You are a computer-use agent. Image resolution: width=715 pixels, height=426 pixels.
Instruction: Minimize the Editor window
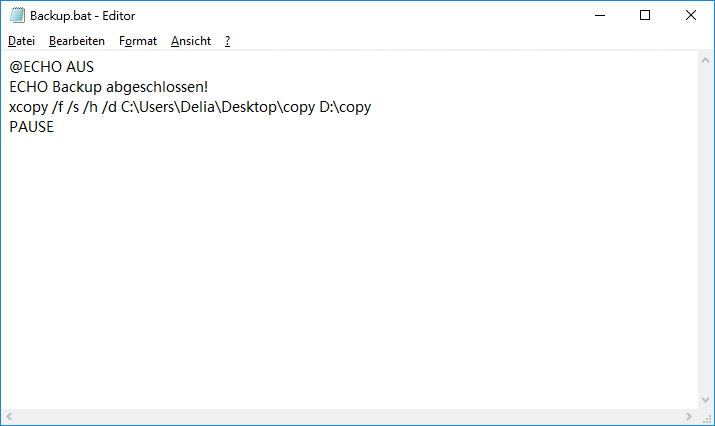coord(600,16)
